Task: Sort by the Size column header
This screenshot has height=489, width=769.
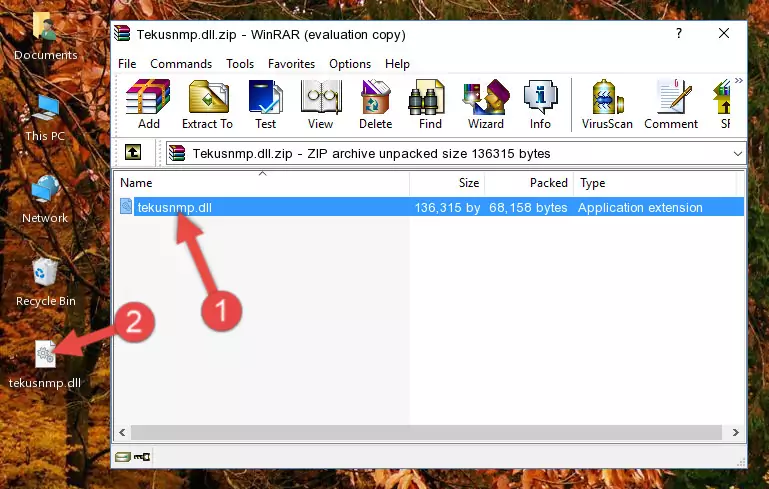Action: pos(447,183)
